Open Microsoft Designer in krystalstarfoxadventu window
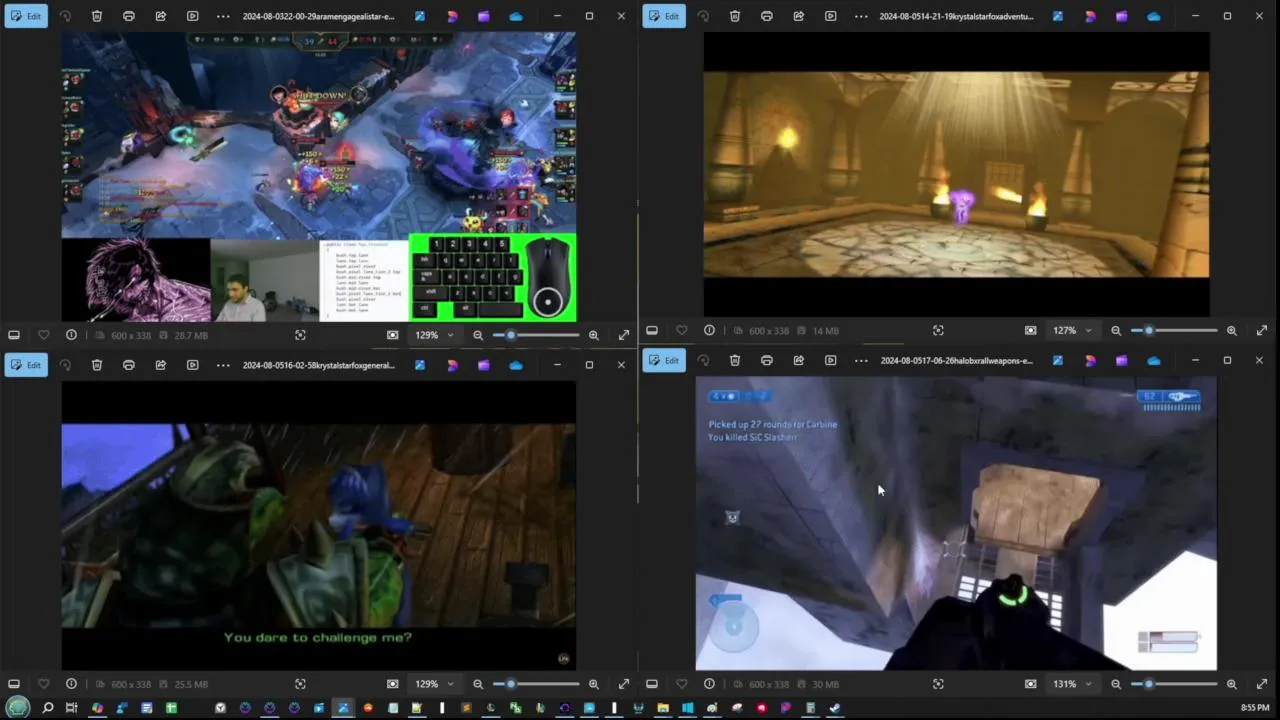 tap(1090, 16)
